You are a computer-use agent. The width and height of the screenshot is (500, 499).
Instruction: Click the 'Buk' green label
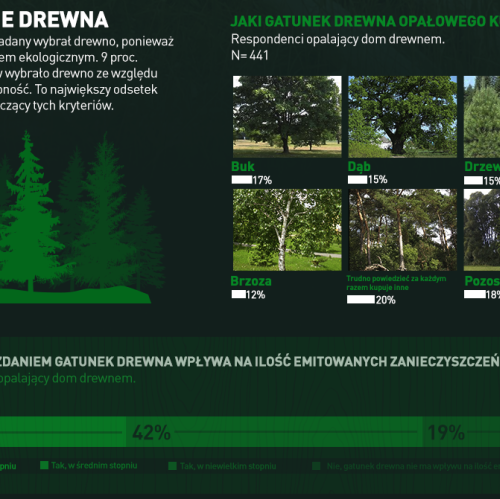[x=243, y=166]
